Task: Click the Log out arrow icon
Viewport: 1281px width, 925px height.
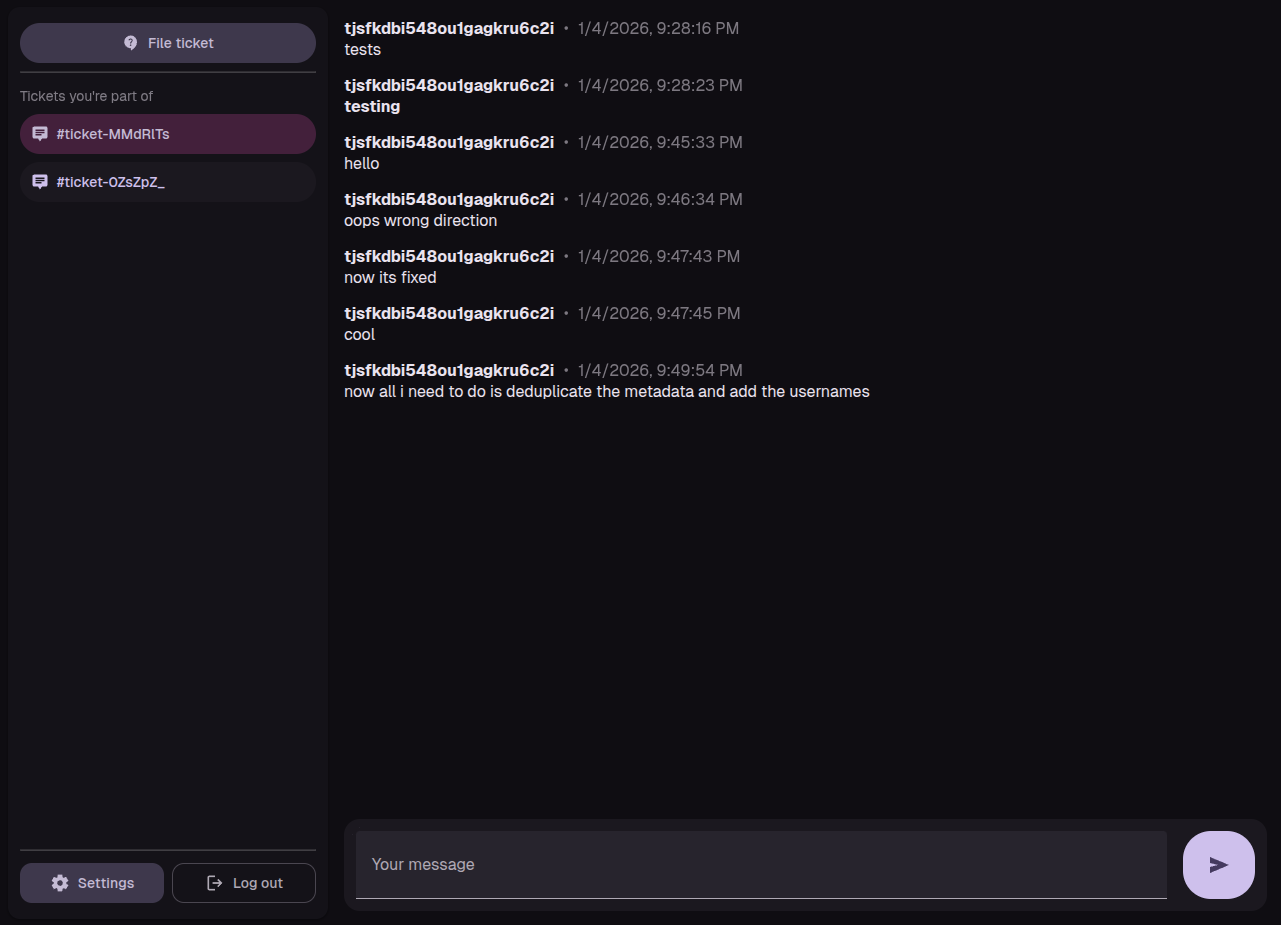Action: (214, 883)
